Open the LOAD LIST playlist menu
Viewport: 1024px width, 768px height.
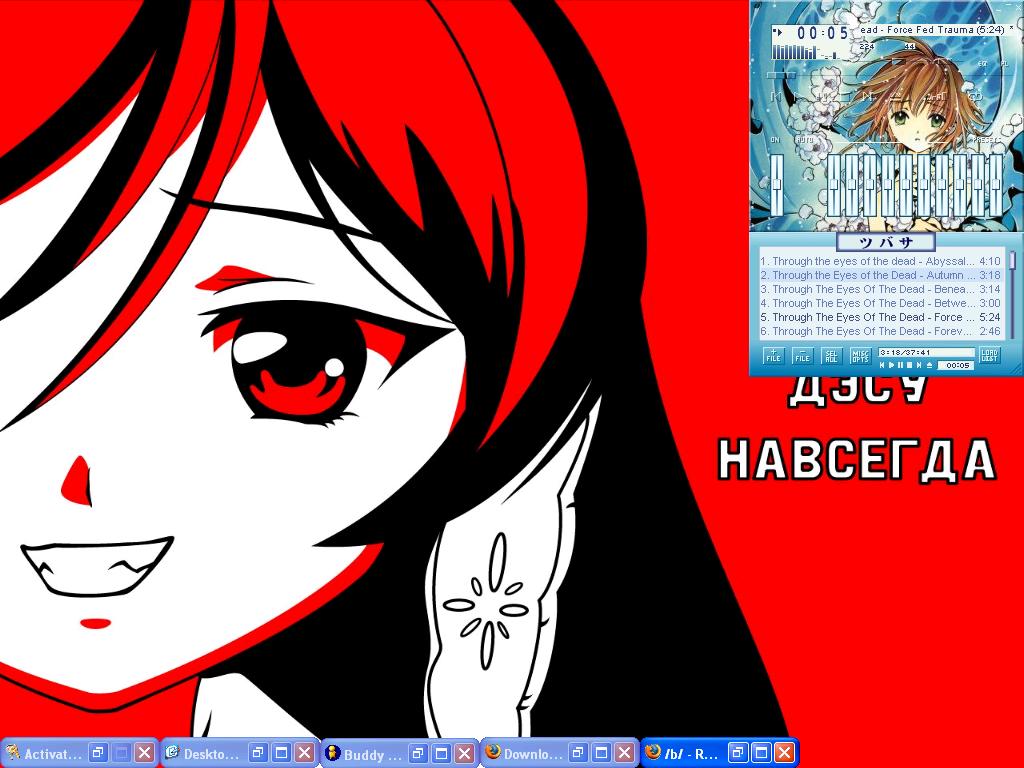tap(990, 355)
